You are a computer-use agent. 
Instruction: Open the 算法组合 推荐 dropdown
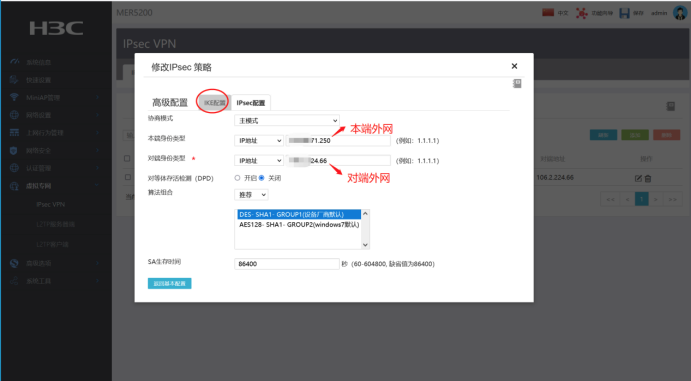pyautogui.click(x=251, y=195)
